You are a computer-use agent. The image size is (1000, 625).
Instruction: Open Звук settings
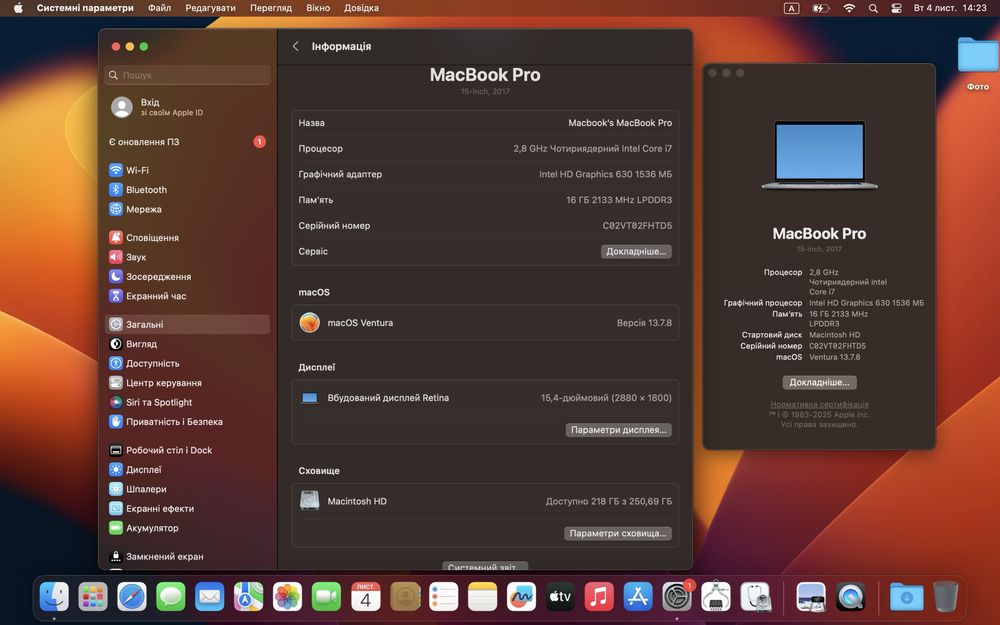click(188, 257)
